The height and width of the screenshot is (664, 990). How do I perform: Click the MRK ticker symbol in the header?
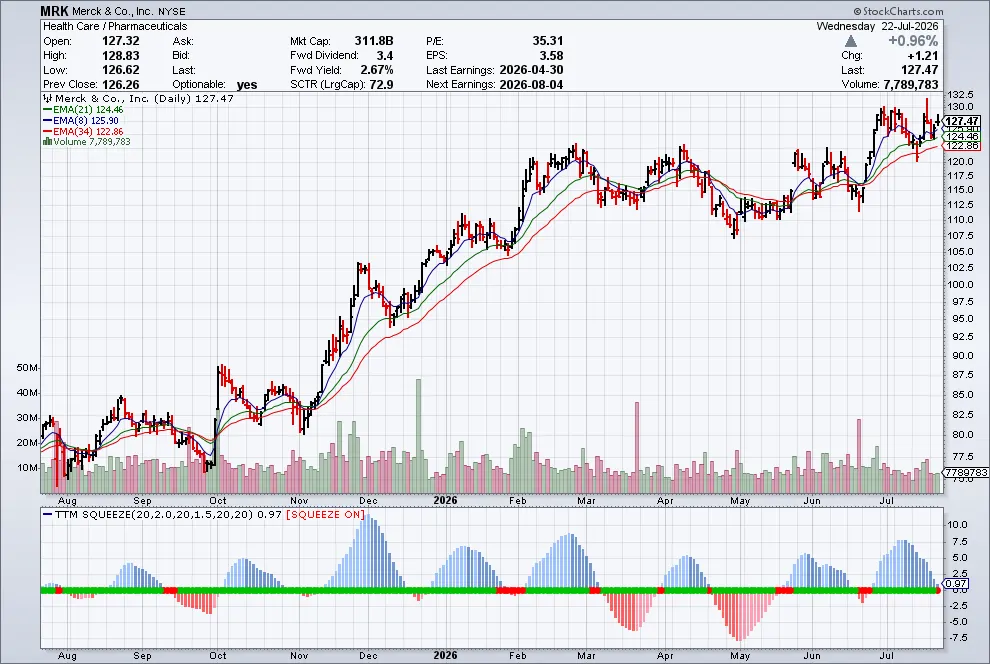point(54,11)
